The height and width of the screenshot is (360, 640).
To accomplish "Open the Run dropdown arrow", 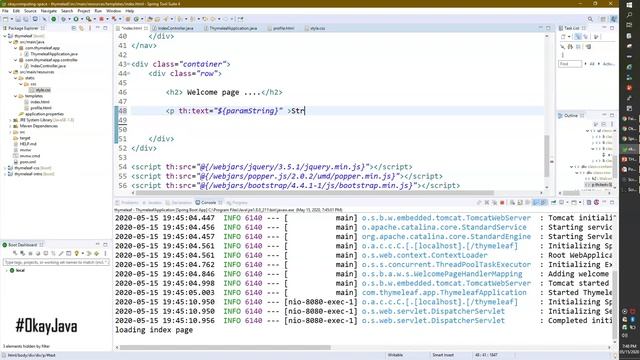I will coord(81,19).
